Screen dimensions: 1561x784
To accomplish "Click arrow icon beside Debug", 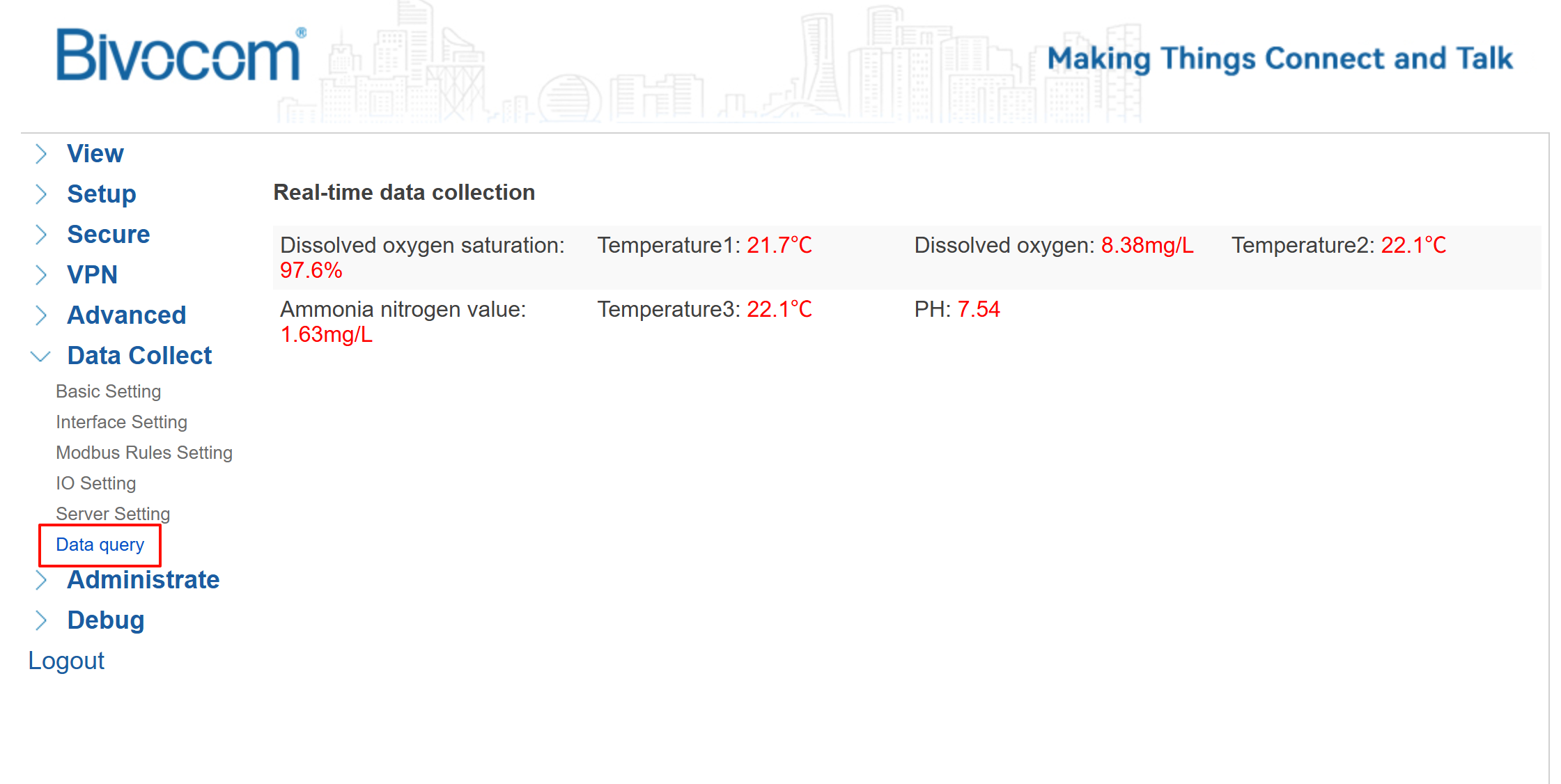I will 41,620.
